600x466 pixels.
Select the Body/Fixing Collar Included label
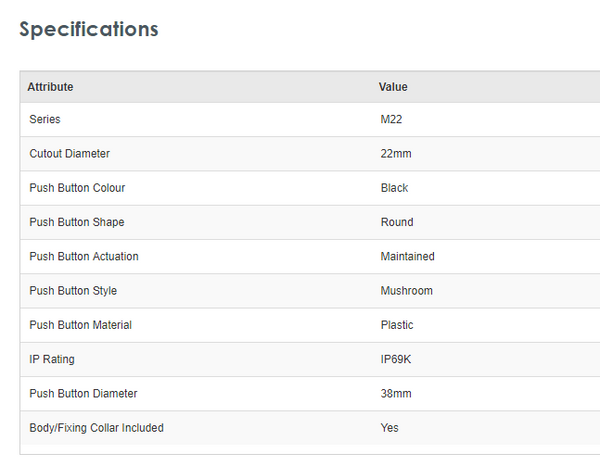pos(97,428)
